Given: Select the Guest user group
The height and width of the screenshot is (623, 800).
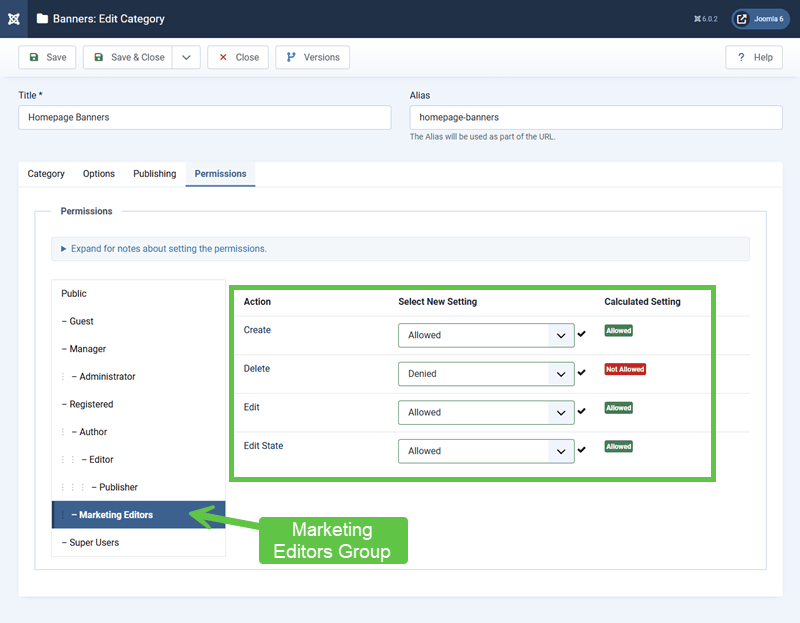Looking at the screenshot, I should 138,321.
